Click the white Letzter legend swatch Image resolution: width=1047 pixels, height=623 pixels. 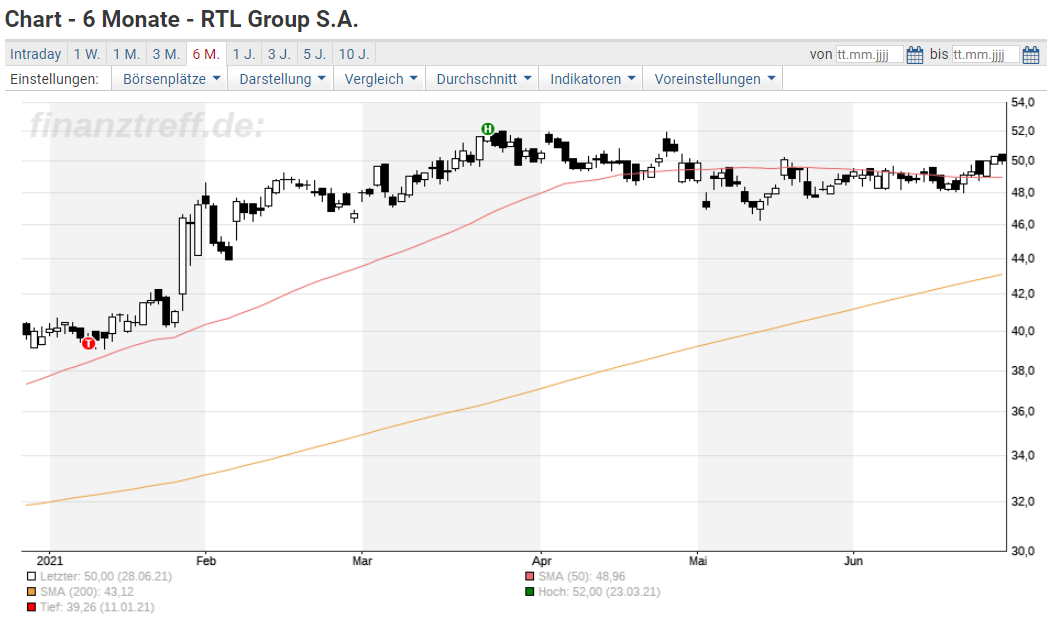(x=31, y=576)
